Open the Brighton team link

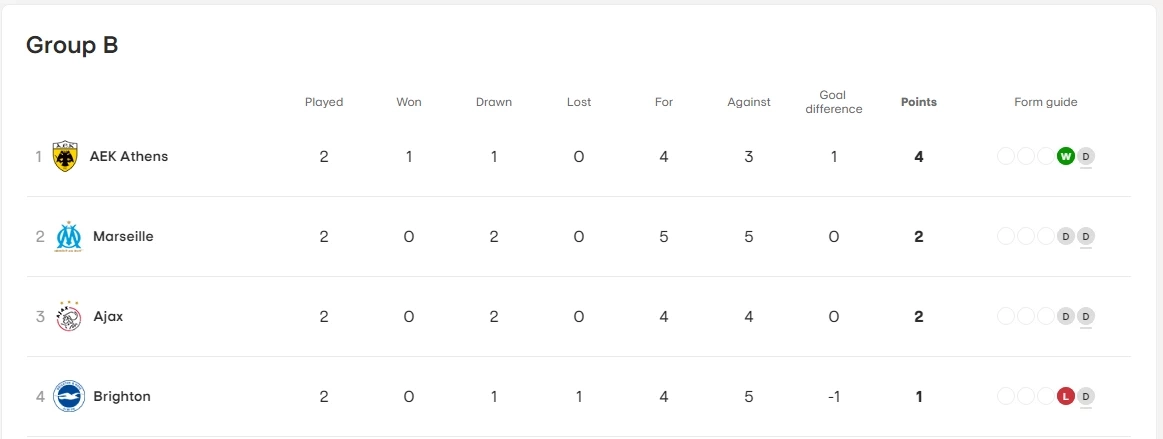(122, 397)
